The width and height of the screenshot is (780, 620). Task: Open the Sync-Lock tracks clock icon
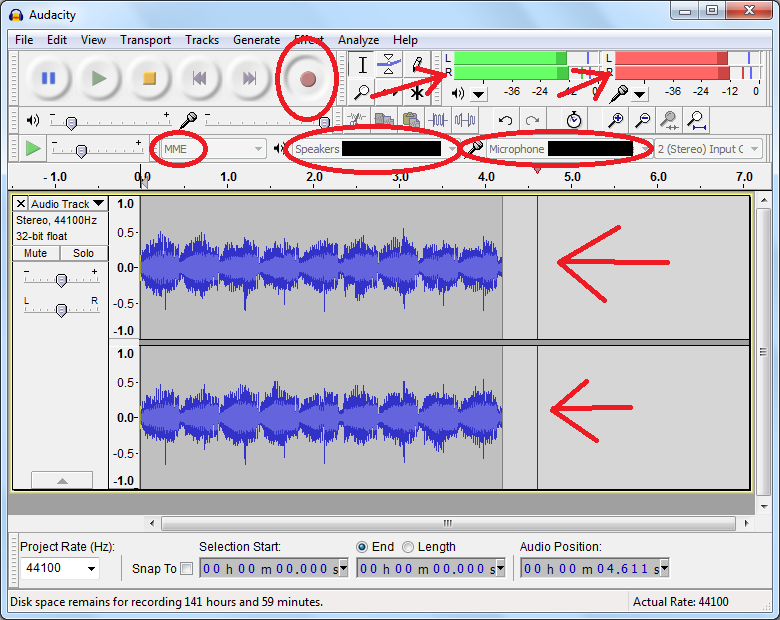(574, 120)
